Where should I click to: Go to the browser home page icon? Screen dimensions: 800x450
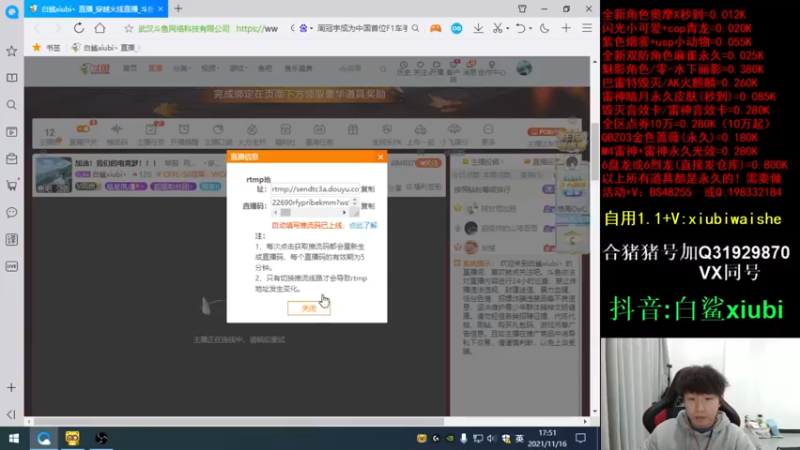pos(100,28)
